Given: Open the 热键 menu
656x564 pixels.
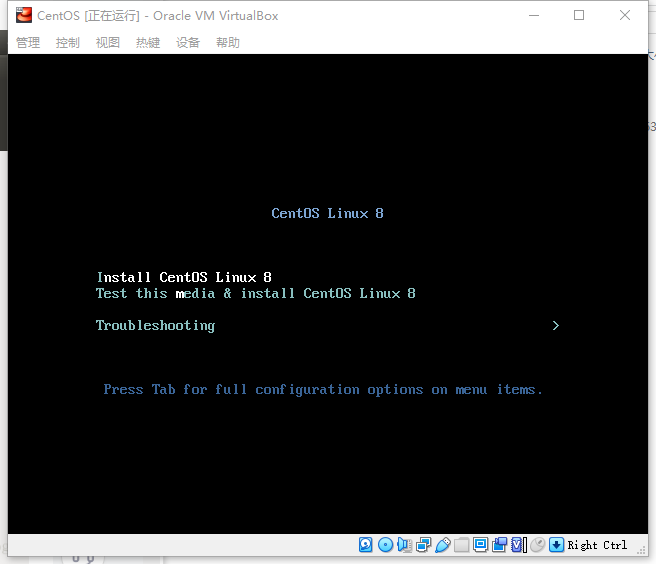Looking at the screenshot, I should (148, 42).
